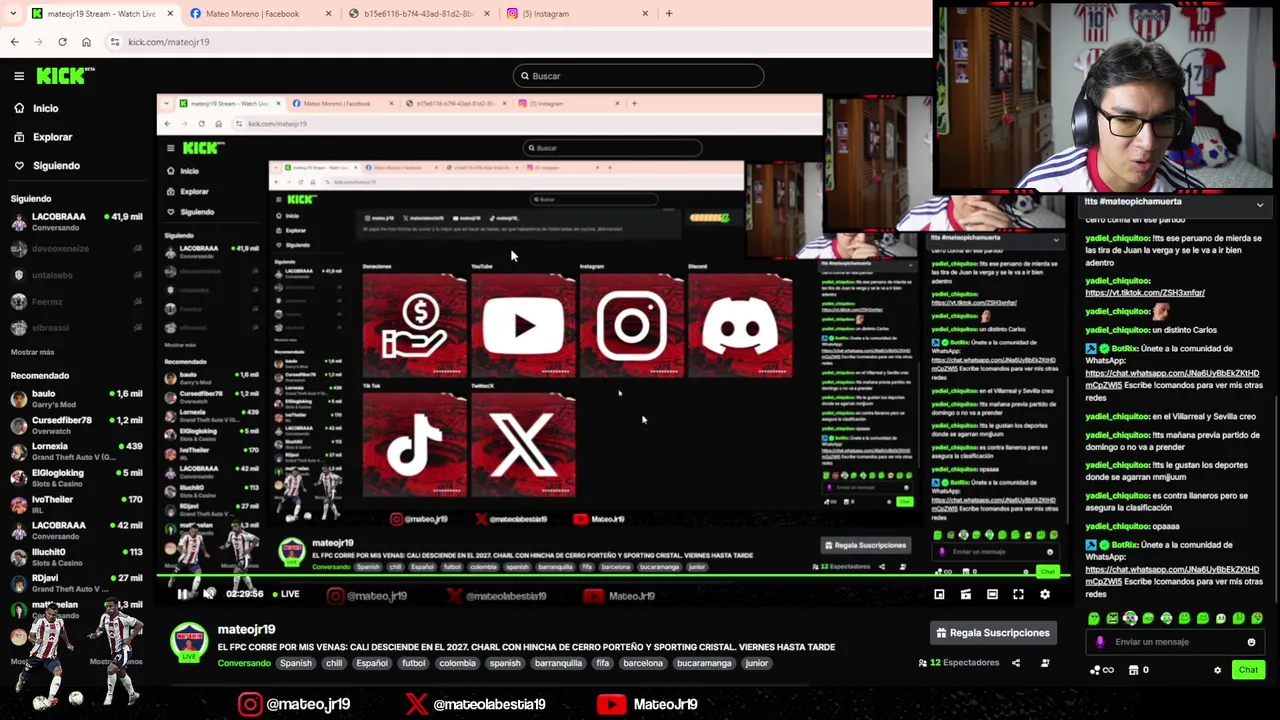Open the chat shop icon showing 0
Image resolution: width=1280 pixels, height=720 pixels.
(1138, 670)
